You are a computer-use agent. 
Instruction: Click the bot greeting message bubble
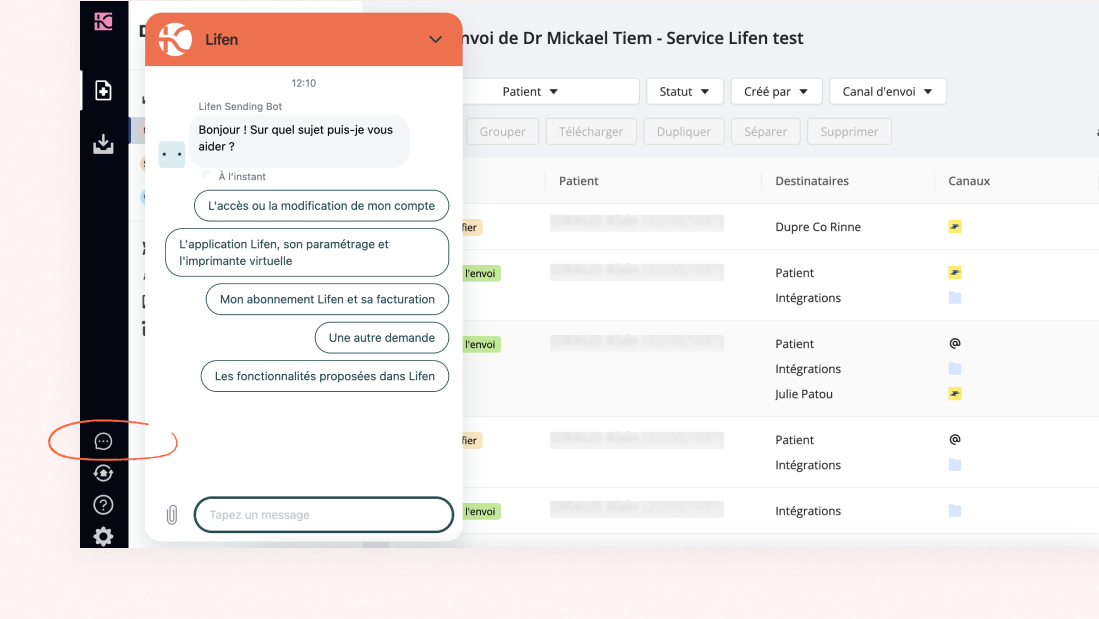[x=299, y=141]
